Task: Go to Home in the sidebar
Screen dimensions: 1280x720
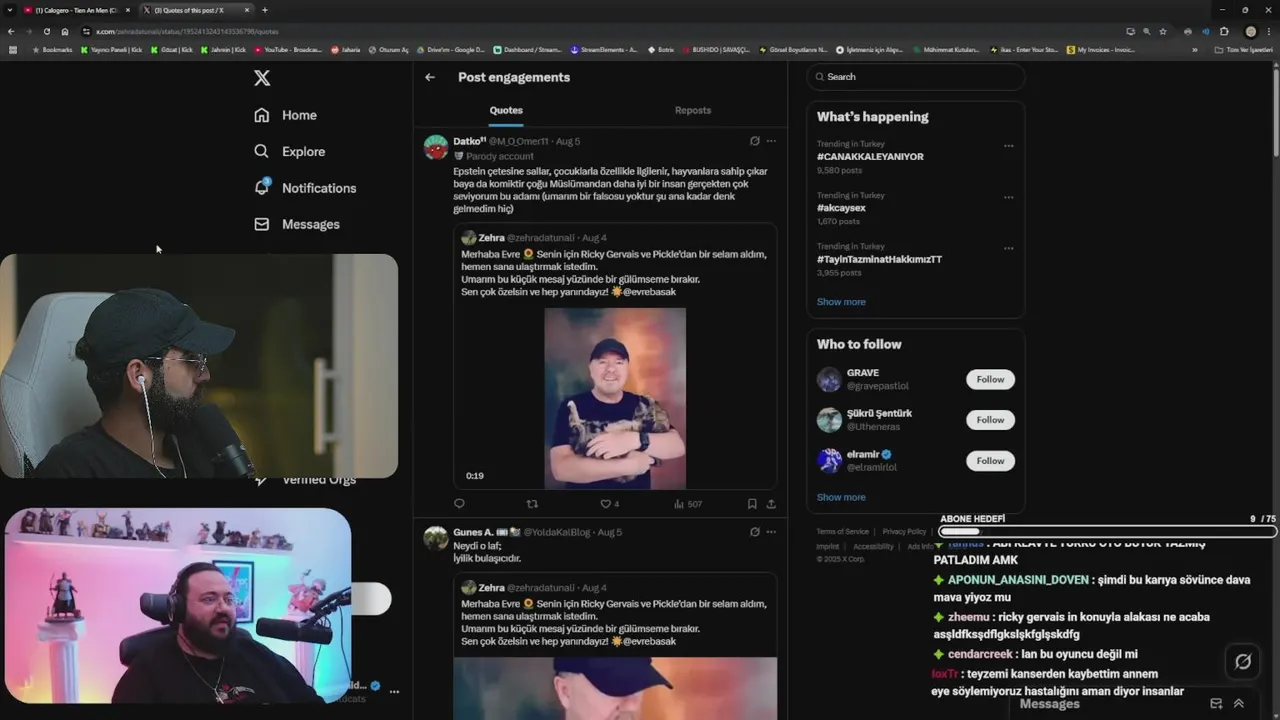Action: [286, 115]
